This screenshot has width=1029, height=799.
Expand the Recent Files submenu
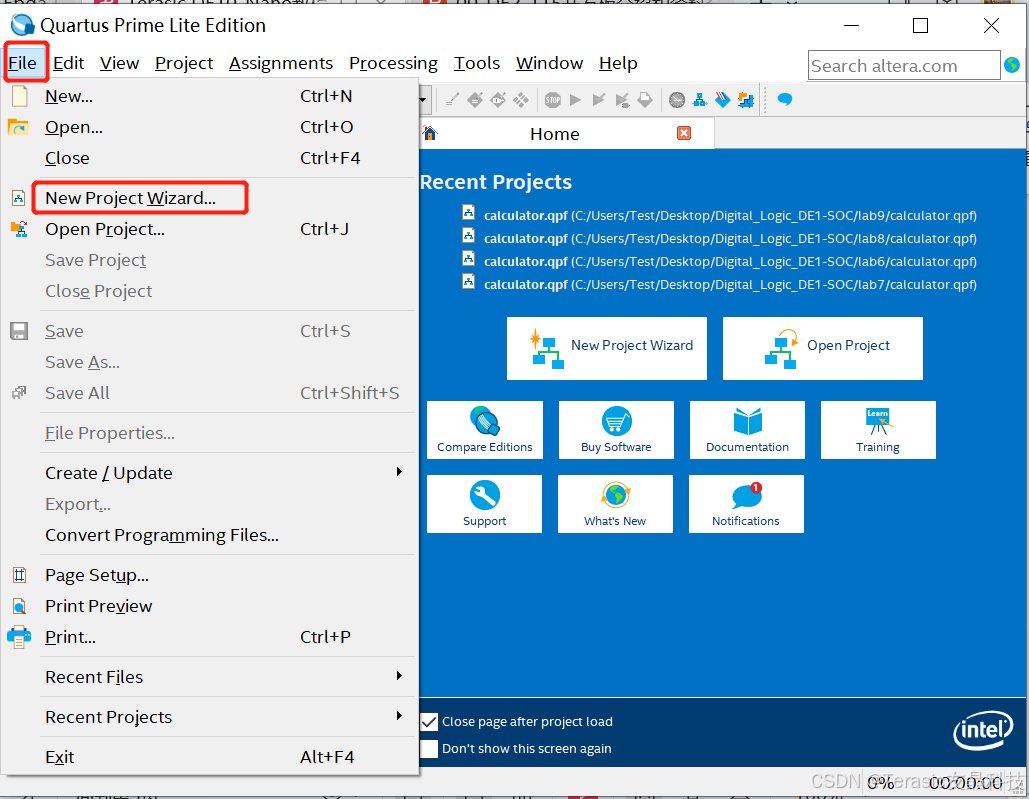tap(210, 677)
